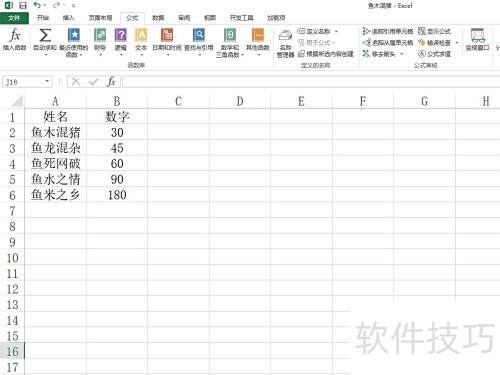Screen dimensions: 500x375
Task: Select cell containing 鱼米之乡
Action: point(55,195)
